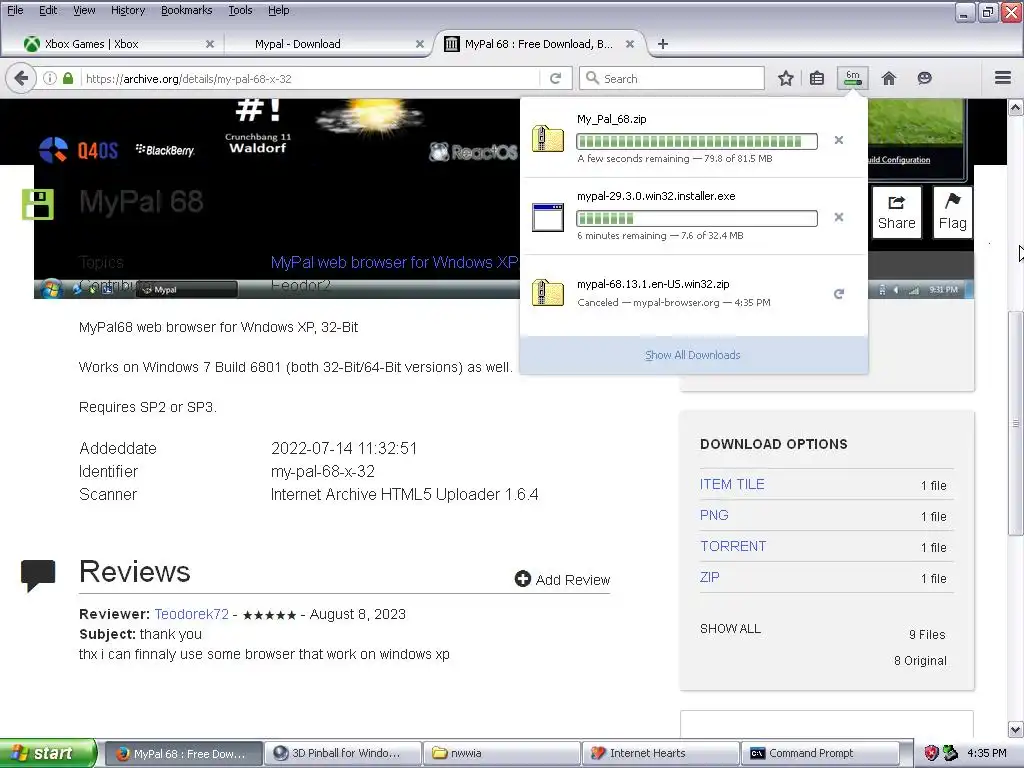
Task: Open the ZIP download option
Action: (x=709, y=577)
